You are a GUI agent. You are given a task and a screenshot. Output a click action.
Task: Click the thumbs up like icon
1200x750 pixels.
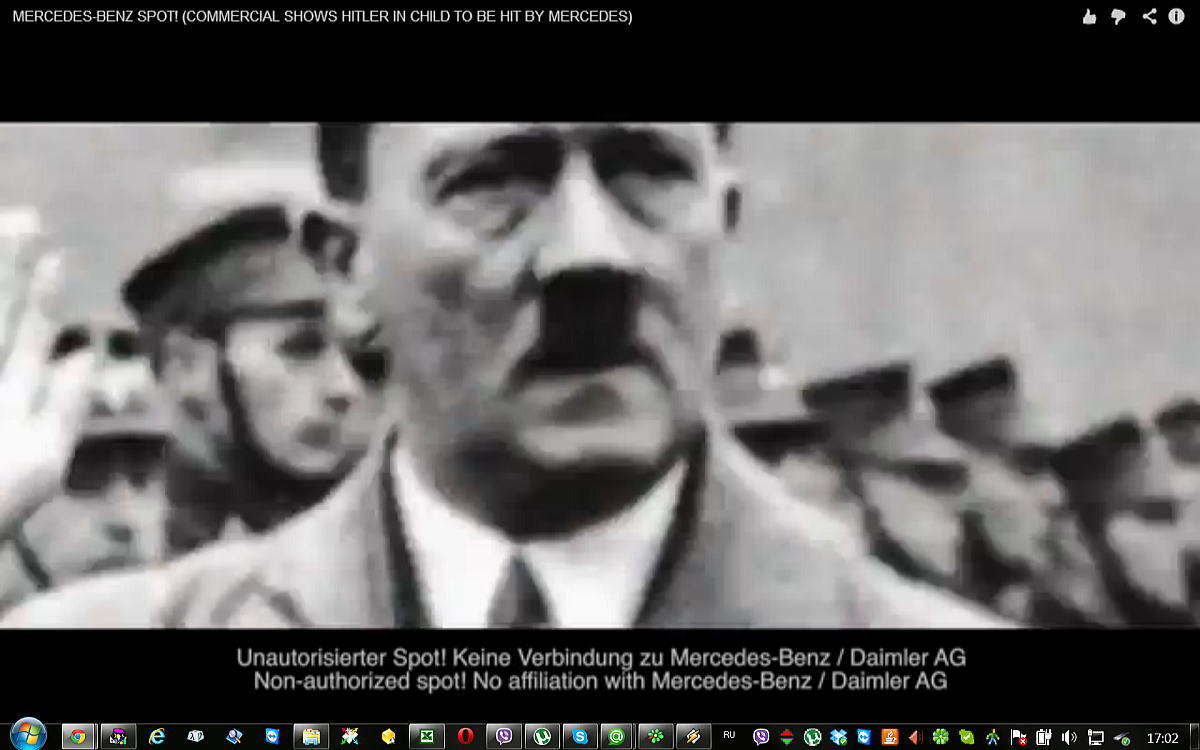tap(1089, 16)
